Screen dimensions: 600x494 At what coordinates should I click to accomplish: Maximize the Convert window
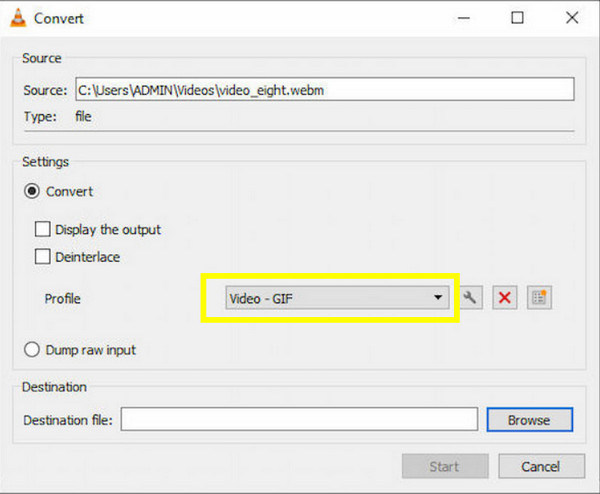(517, 18)
